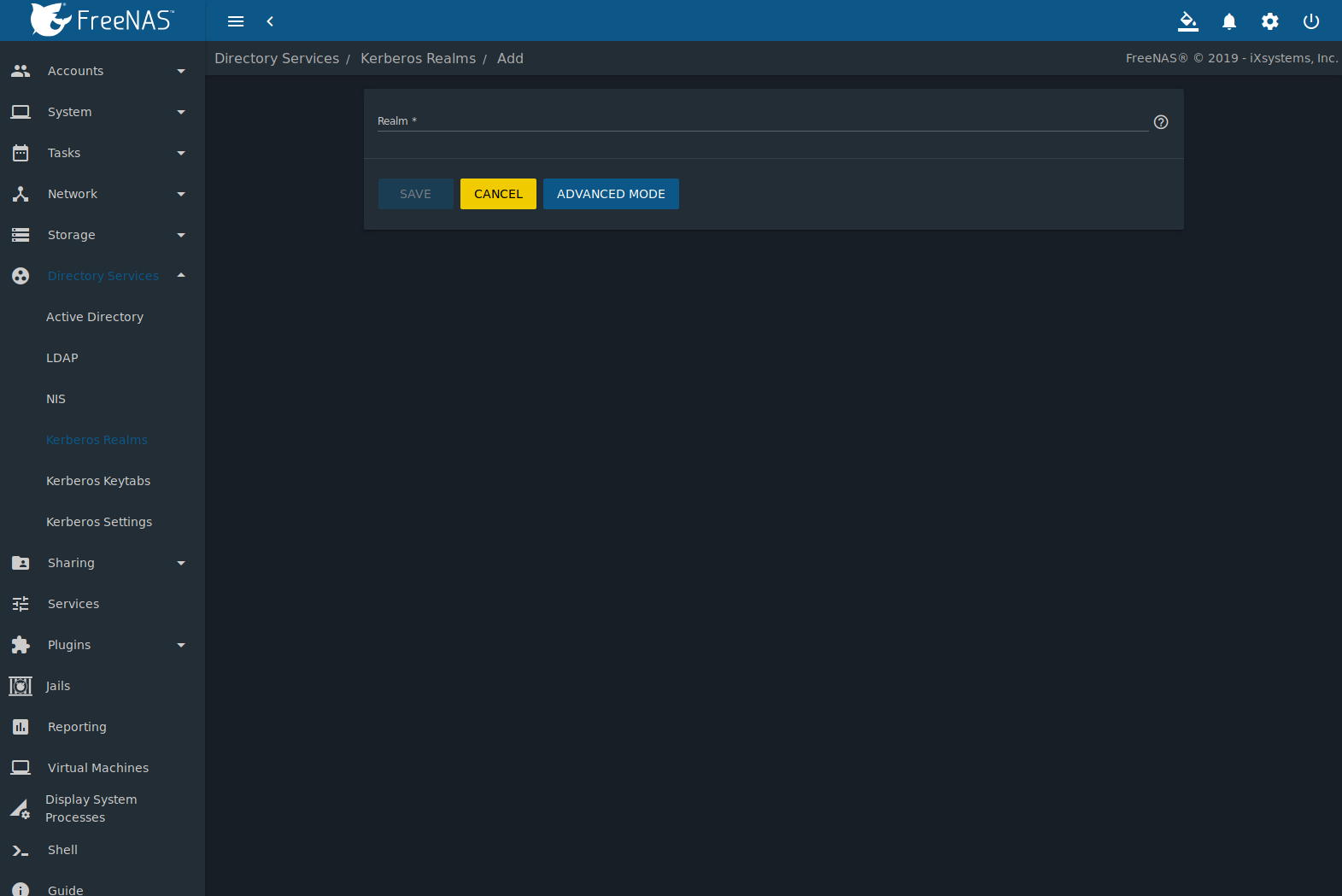The width and height of the screenshot is (1342, 896).
Task: Go to Kerberos Realms breadcrumb
Action: [418, 58]
